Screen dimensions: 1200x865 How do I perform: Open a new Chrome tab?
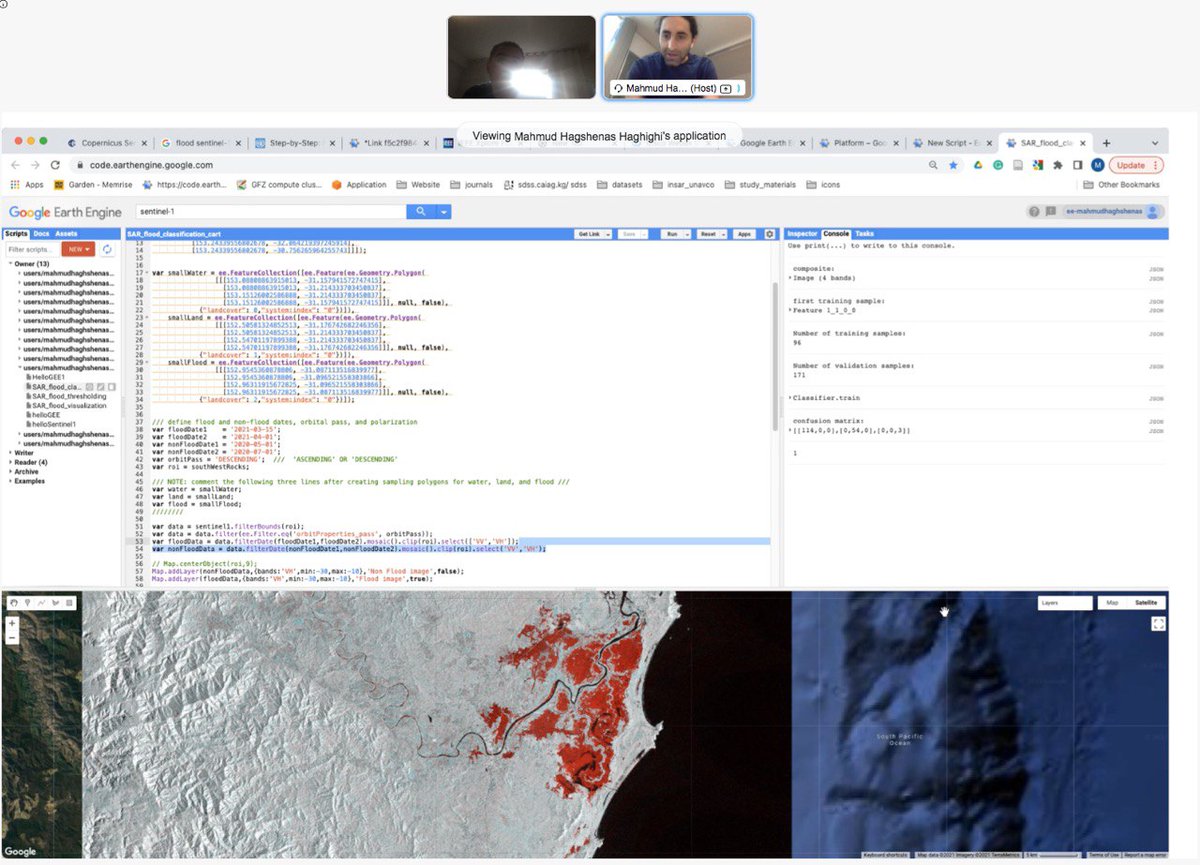(x=1107, y=143)
